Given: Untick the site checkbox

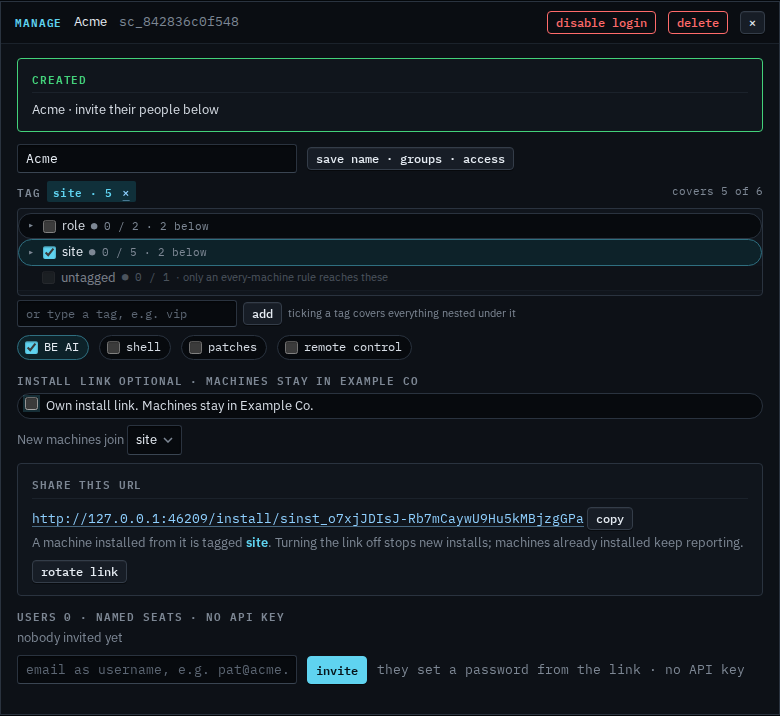Looking at the screenshot, I should (49, 252).
